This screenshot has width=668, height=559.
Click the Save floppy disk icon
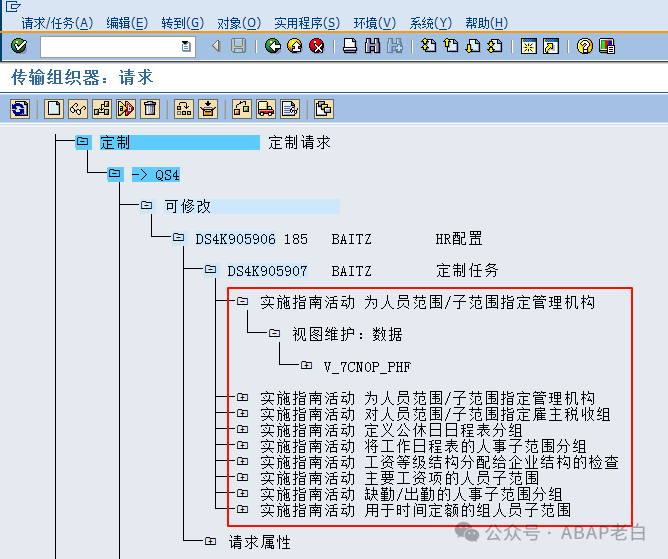pos(239,46)
